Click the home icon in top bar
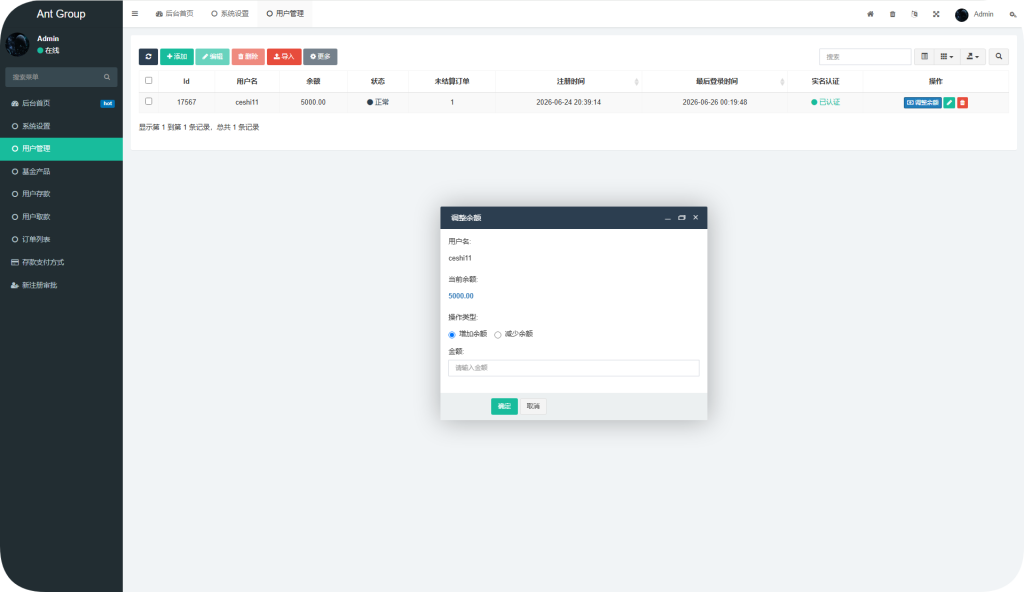This screenshot has height=592, width=1024. (x=870, y=14)
